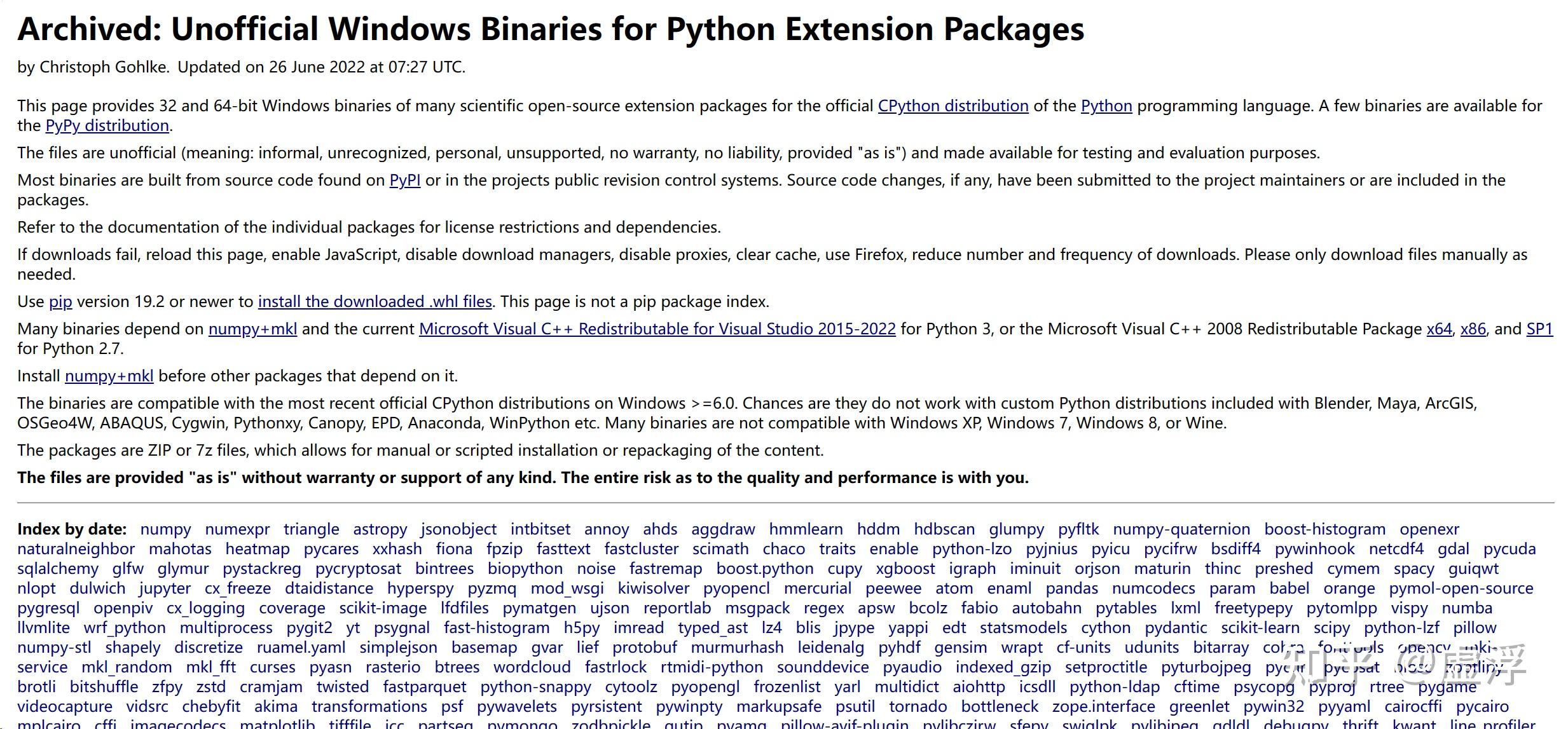Open the PyPI source link
This screenshot has height=729, width=1568.
[404, 181]
